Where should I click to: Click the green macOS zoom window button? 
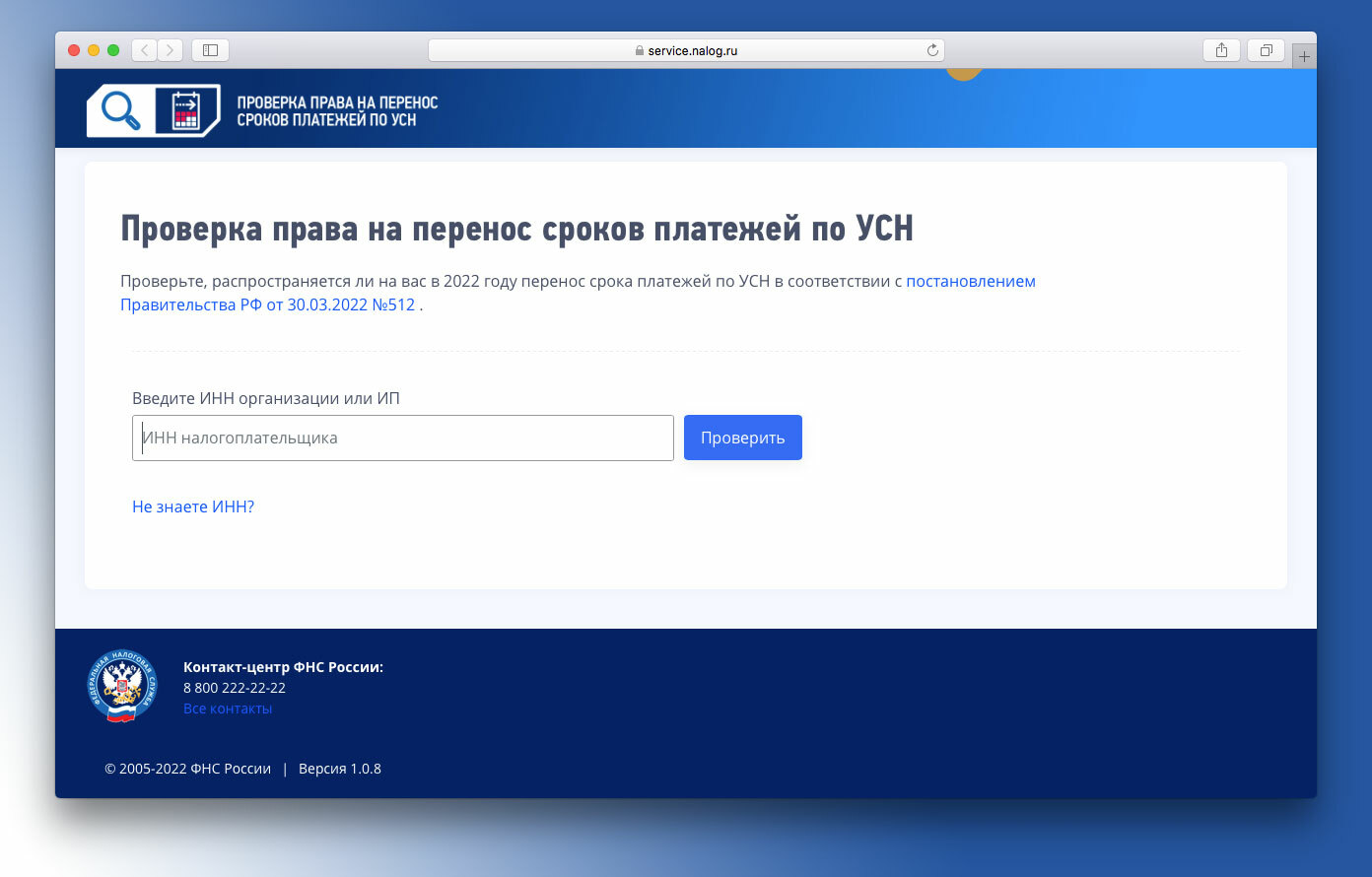pos(113,50)
